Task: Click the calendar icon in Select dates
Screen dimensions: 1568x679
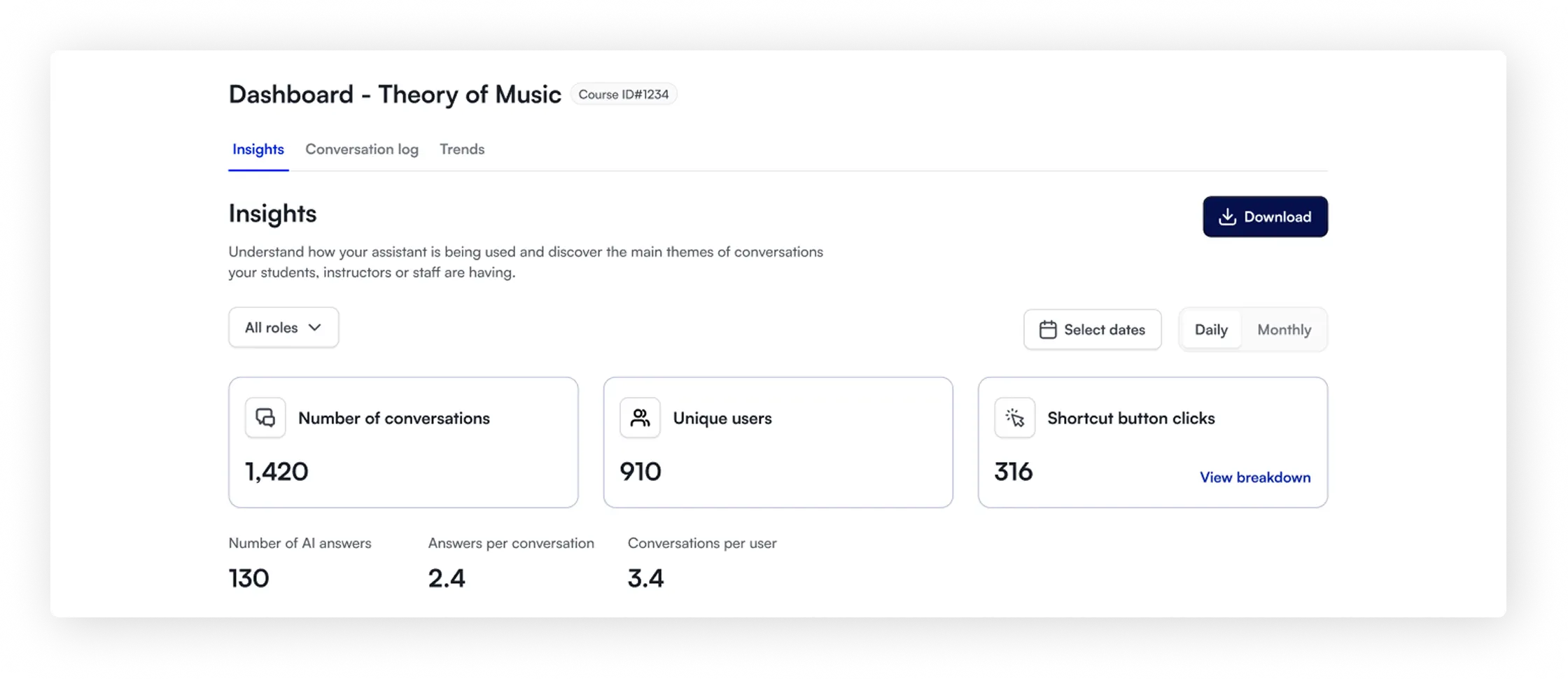Action: (x=1048, y=330)
